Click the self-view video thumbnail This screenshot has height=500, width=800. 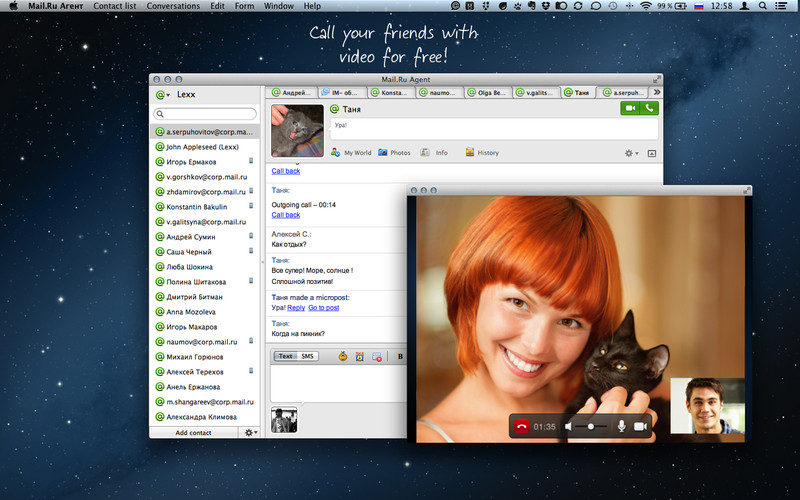click(707, 406)
